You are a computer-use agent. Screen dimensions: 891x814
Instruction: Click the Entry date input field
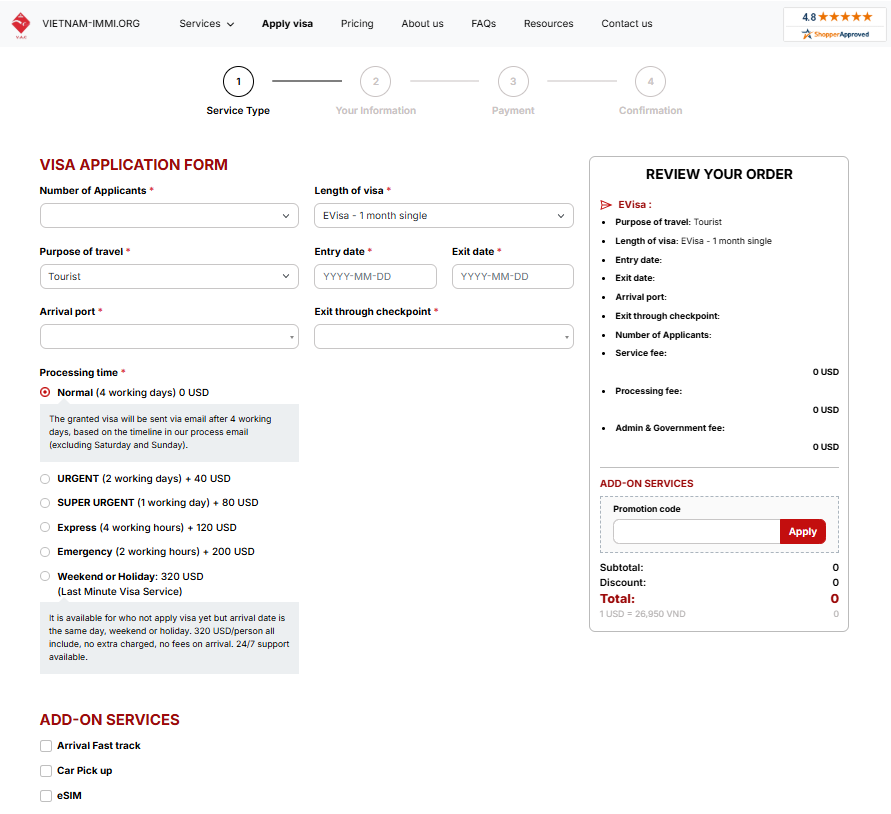(x=375, y=277)
